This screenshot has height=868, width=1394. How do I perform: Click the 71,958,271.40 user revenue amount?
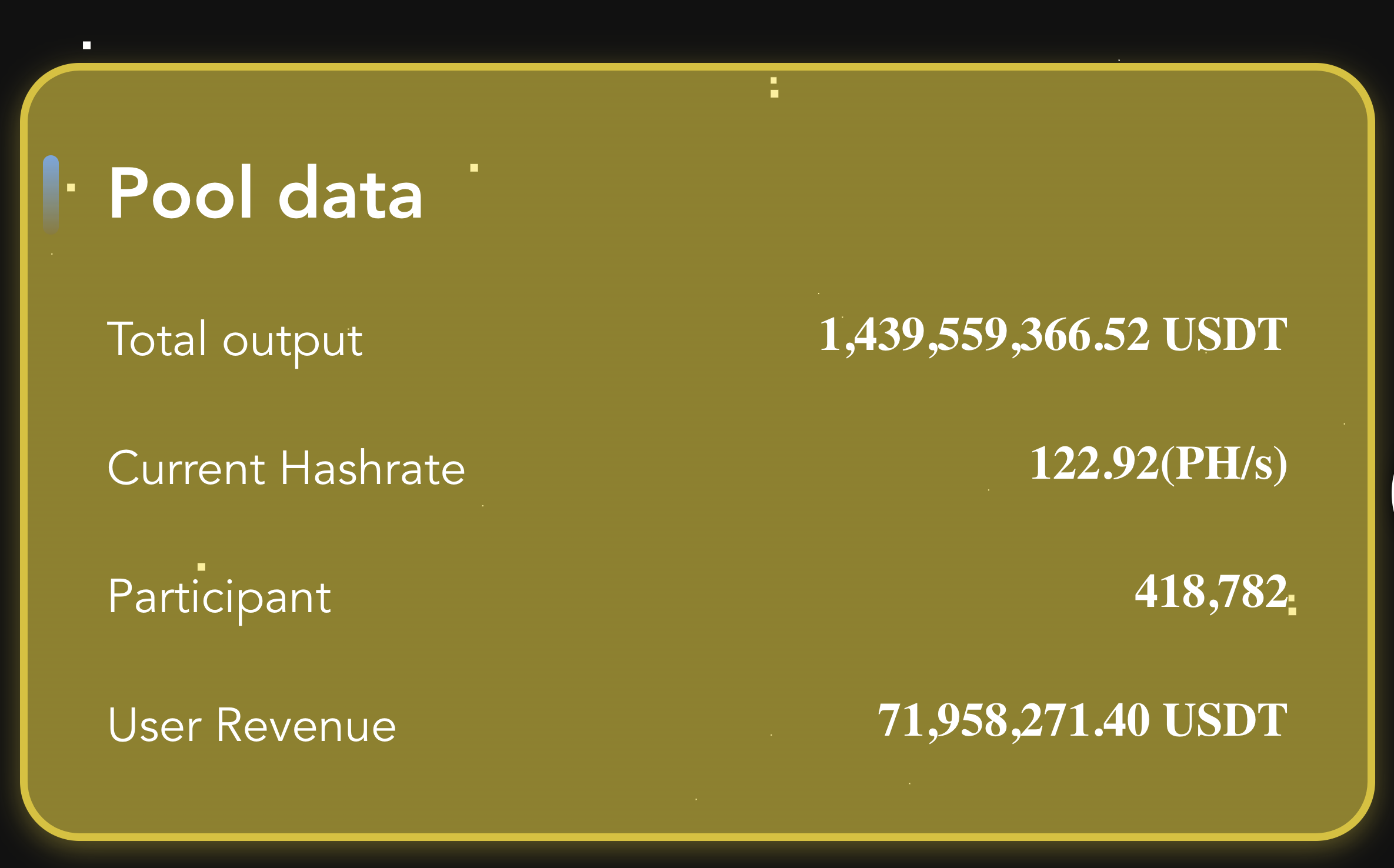click(1013, 720)
